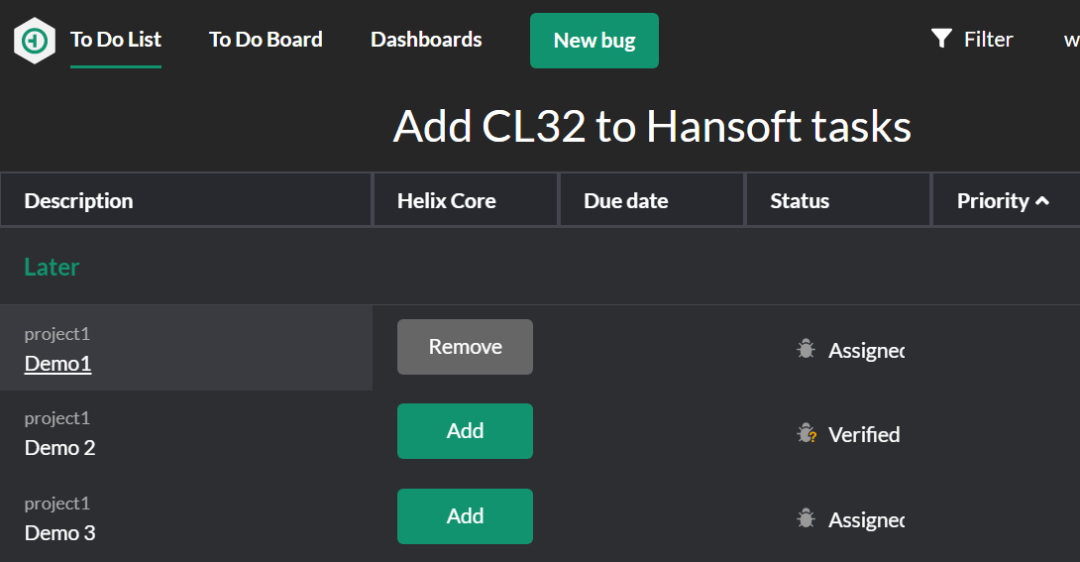Remove CL32 from the Demo1 task
The image size is (1080, 562).
(465, 347)
